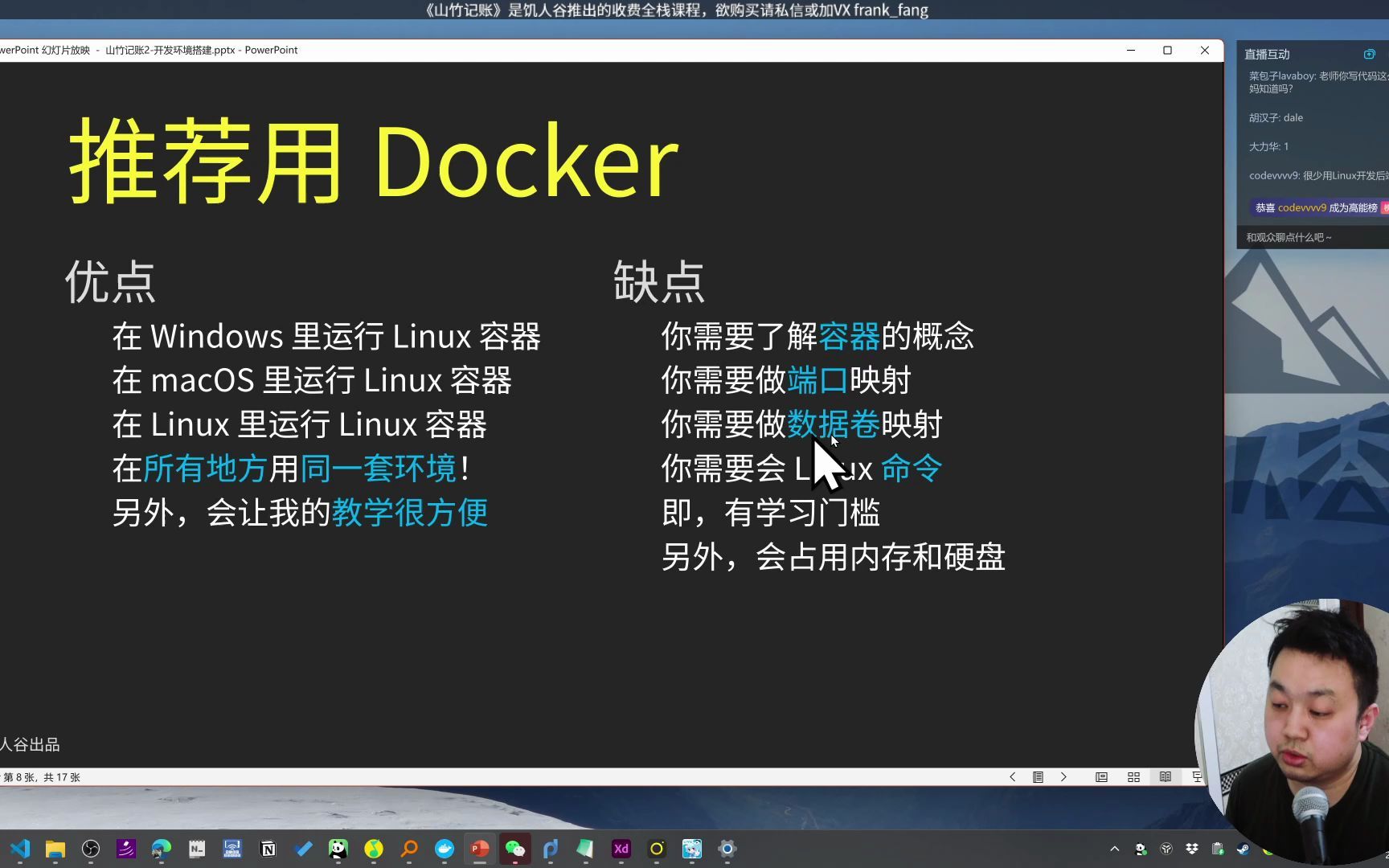Open Notion from taskbar
Image resolution: width=1389 pixels, height=868 pixels.
[x=268, y=849]
